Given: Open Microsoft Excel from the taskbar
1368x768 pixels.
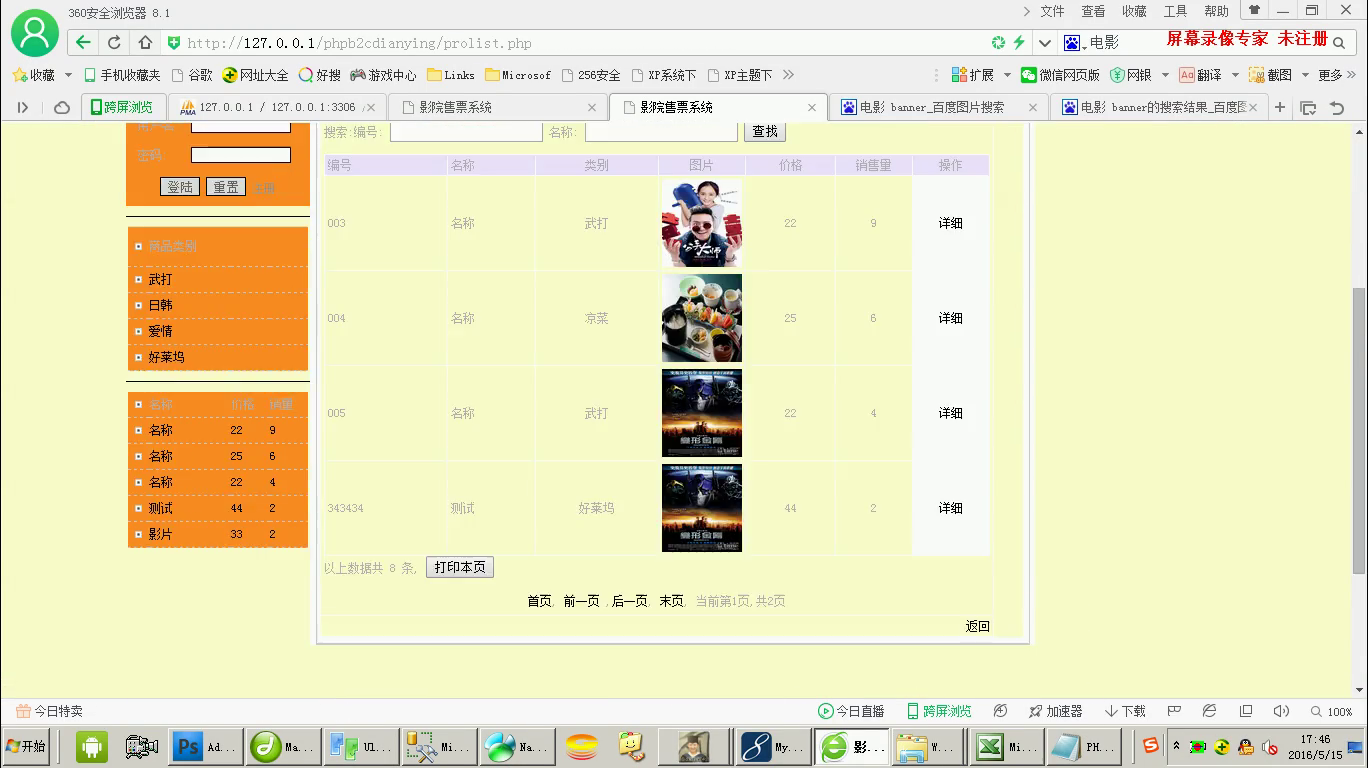Looking at the screenshot, I should [1006, 746].
